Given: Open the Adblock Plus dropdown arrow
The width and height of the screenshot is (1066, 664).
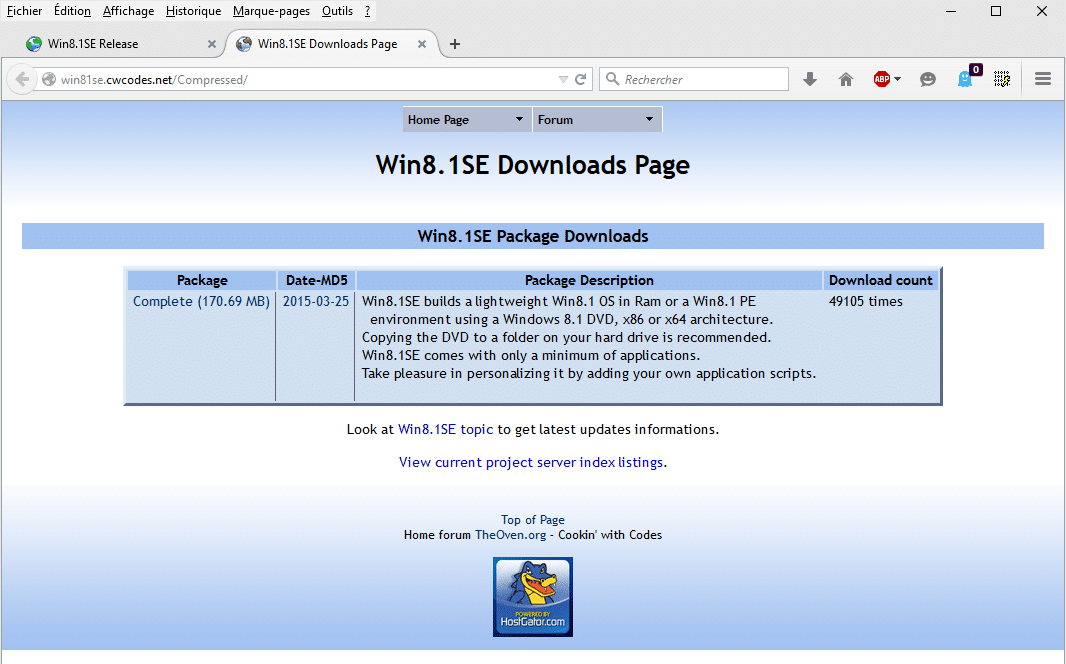Looking at the screenshot, I should tap(897, 80).
